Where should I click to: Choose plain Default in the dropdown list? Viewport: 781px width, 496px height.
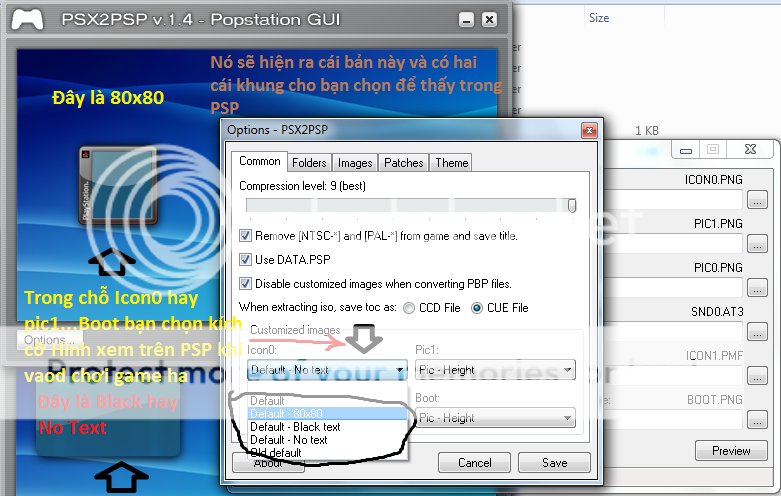(327, 401)
